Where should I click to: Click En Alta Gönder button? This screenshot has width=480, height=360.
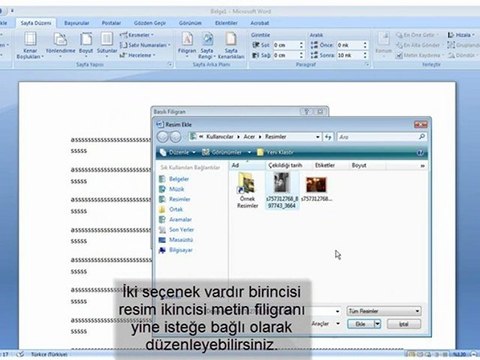[x=419, y=45]
